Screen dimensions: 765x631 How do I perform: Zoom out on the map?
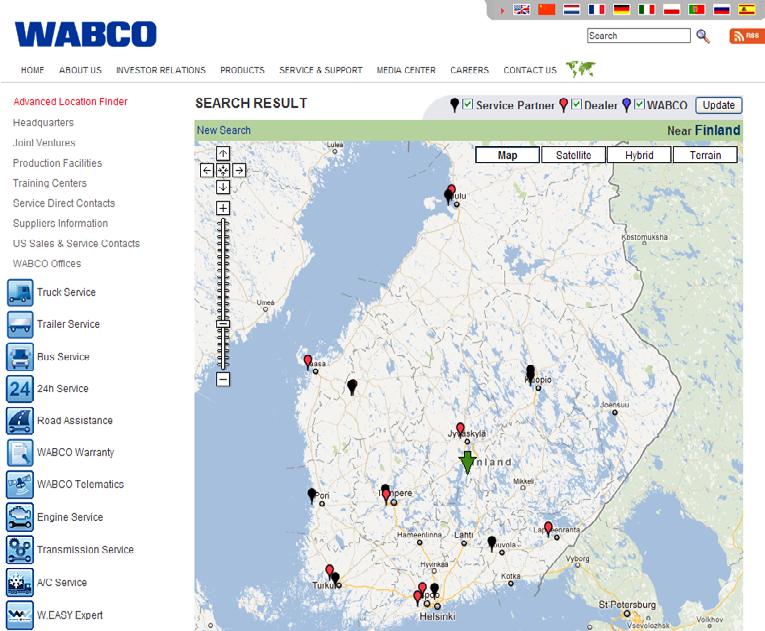223,379
